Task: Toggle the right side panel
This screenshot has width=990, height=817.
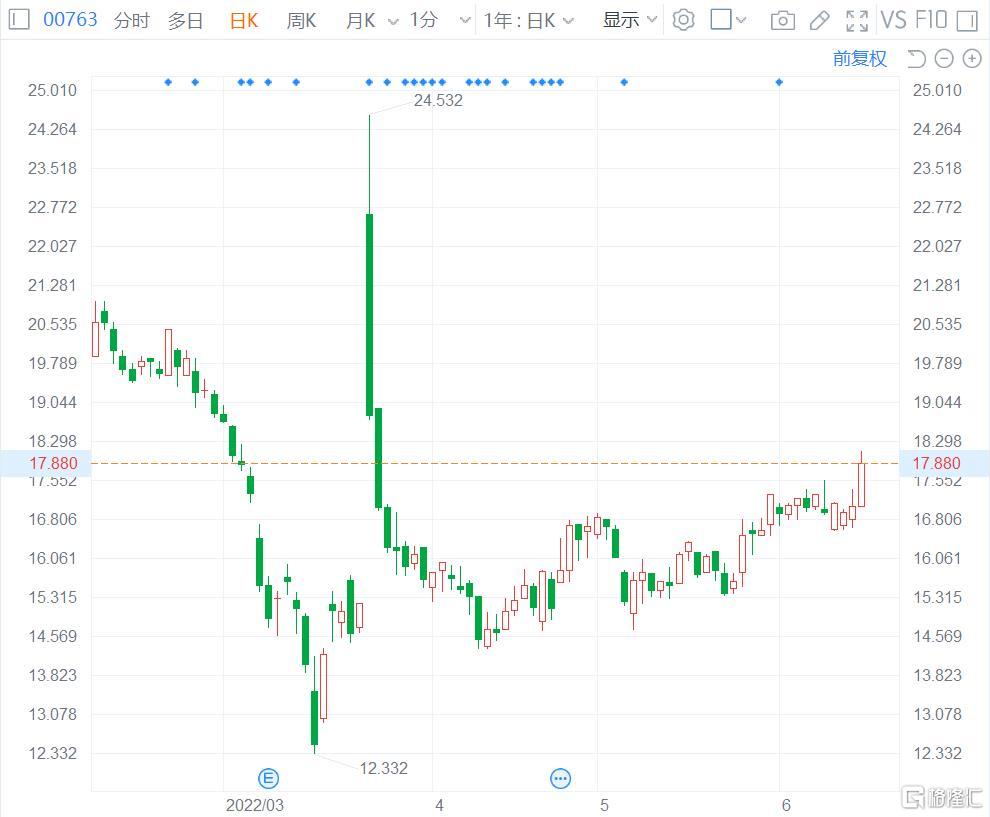Action: pyautogui.click(x=966, y=20)
